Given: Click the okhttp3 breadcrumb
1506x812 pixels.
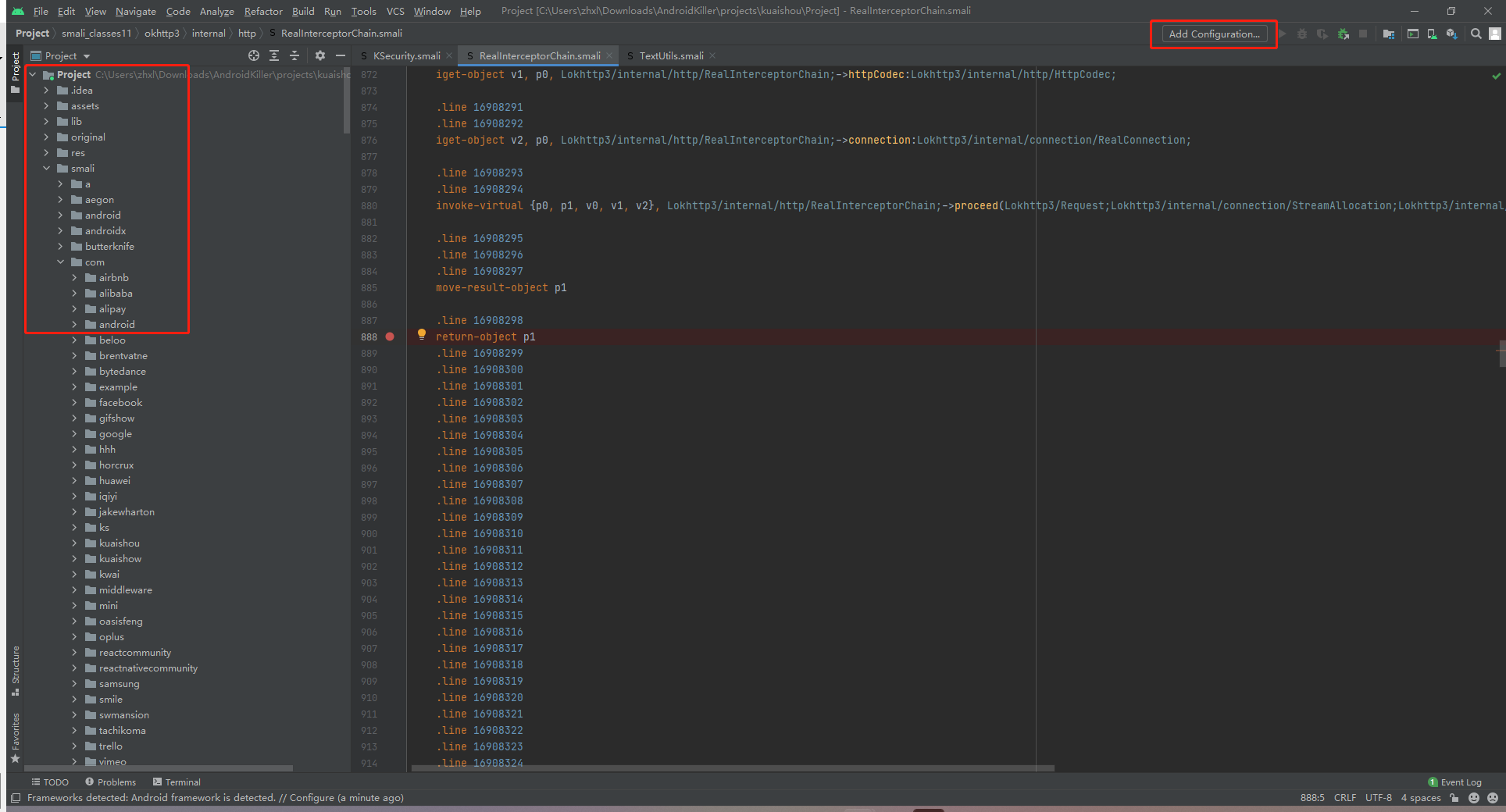Looking at the screenshot, I should point(162,33).
